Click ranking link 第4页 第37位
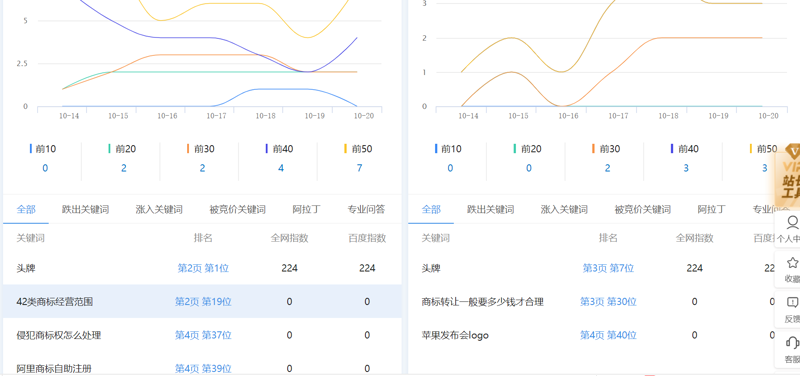The width and height of the screenshot is (800, 376). tap(203, 335)
